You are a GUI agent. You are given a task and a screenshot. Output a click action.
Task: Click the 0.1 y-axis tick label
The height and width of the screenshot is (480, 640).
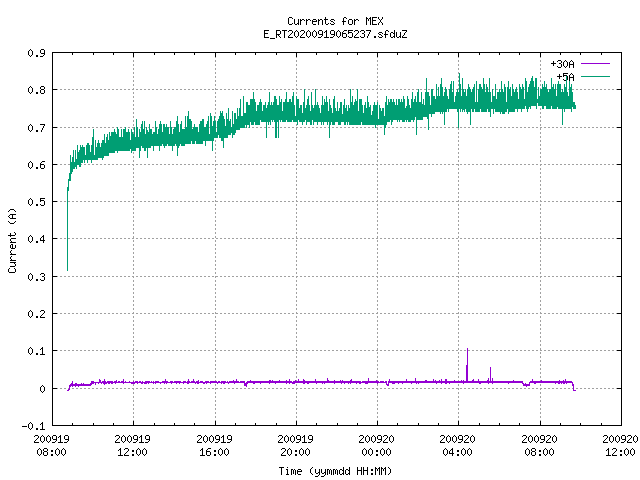coord(36,351)
